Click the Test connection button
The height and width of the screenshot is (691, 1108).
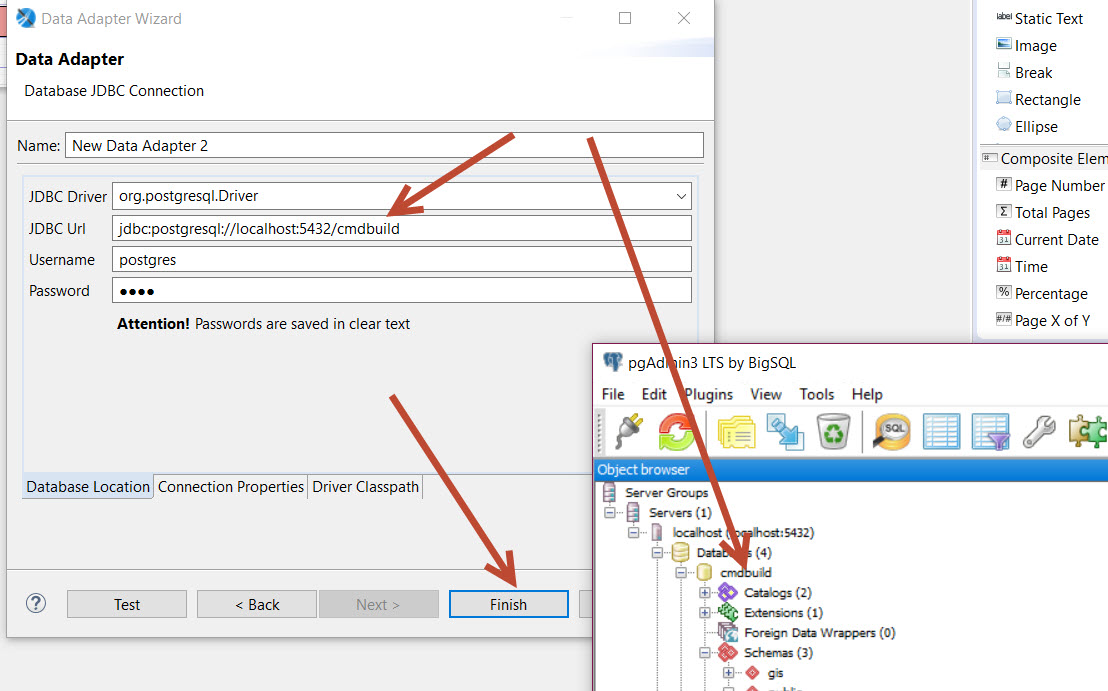tap(127, 604)
